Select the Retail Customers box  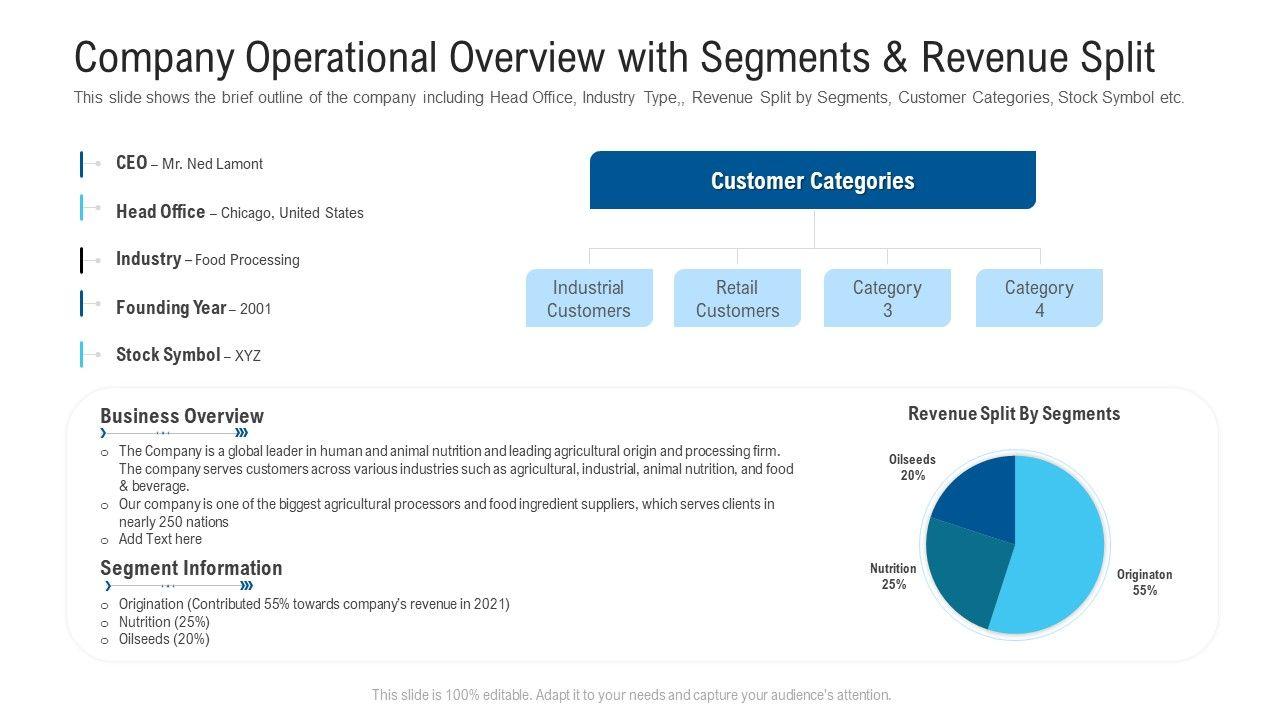[x=737, y=298]
